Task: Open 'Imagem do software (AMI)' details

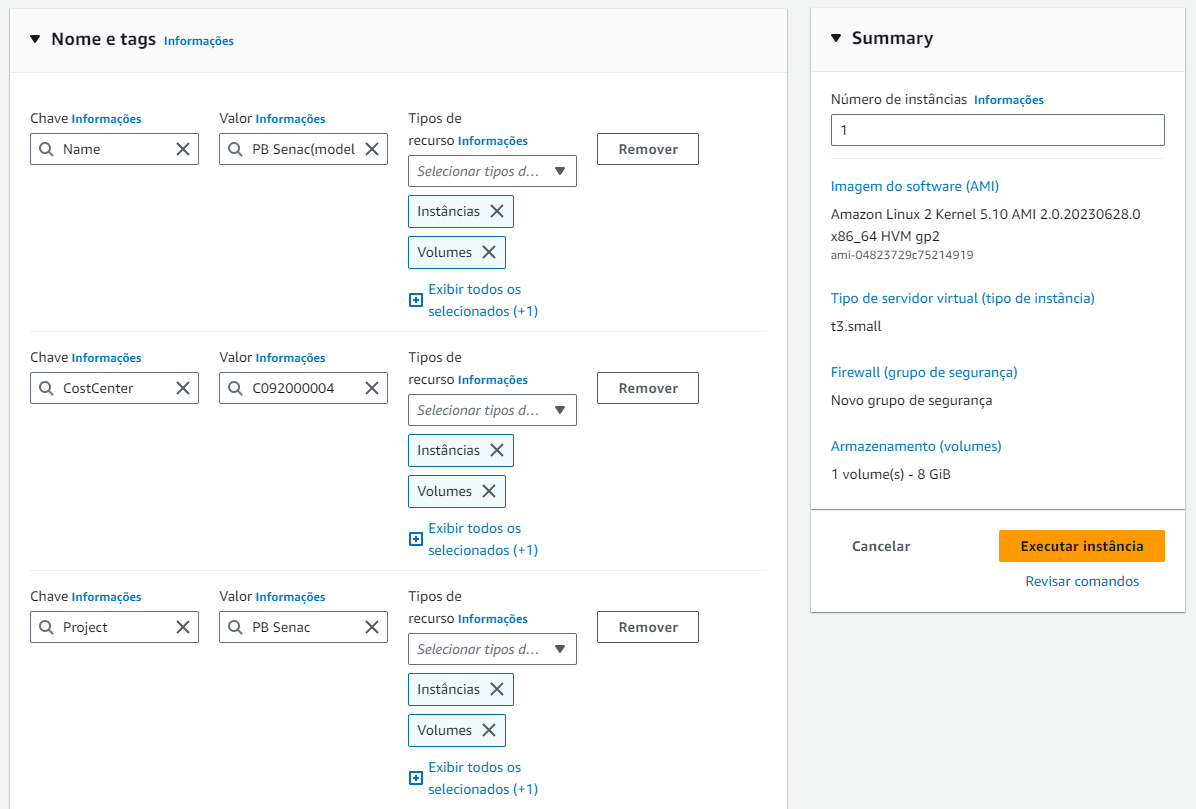Action: click(914, 186)
